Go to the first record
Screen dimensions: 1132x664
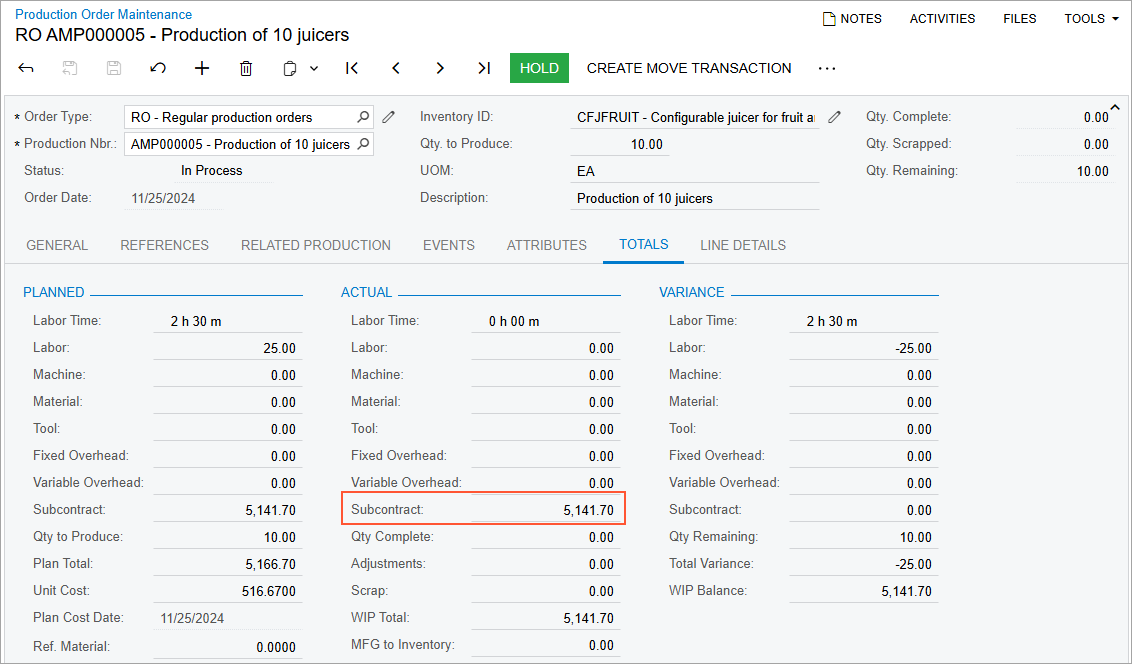click(352, 68)
